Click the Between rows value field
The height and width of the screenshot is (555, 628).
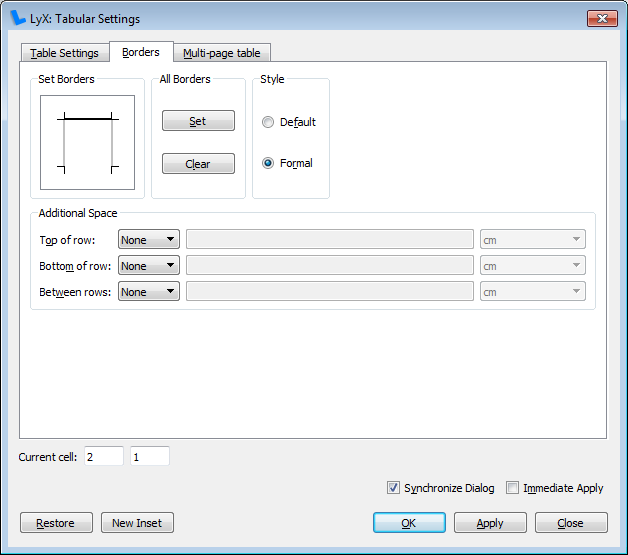[330, 292]
